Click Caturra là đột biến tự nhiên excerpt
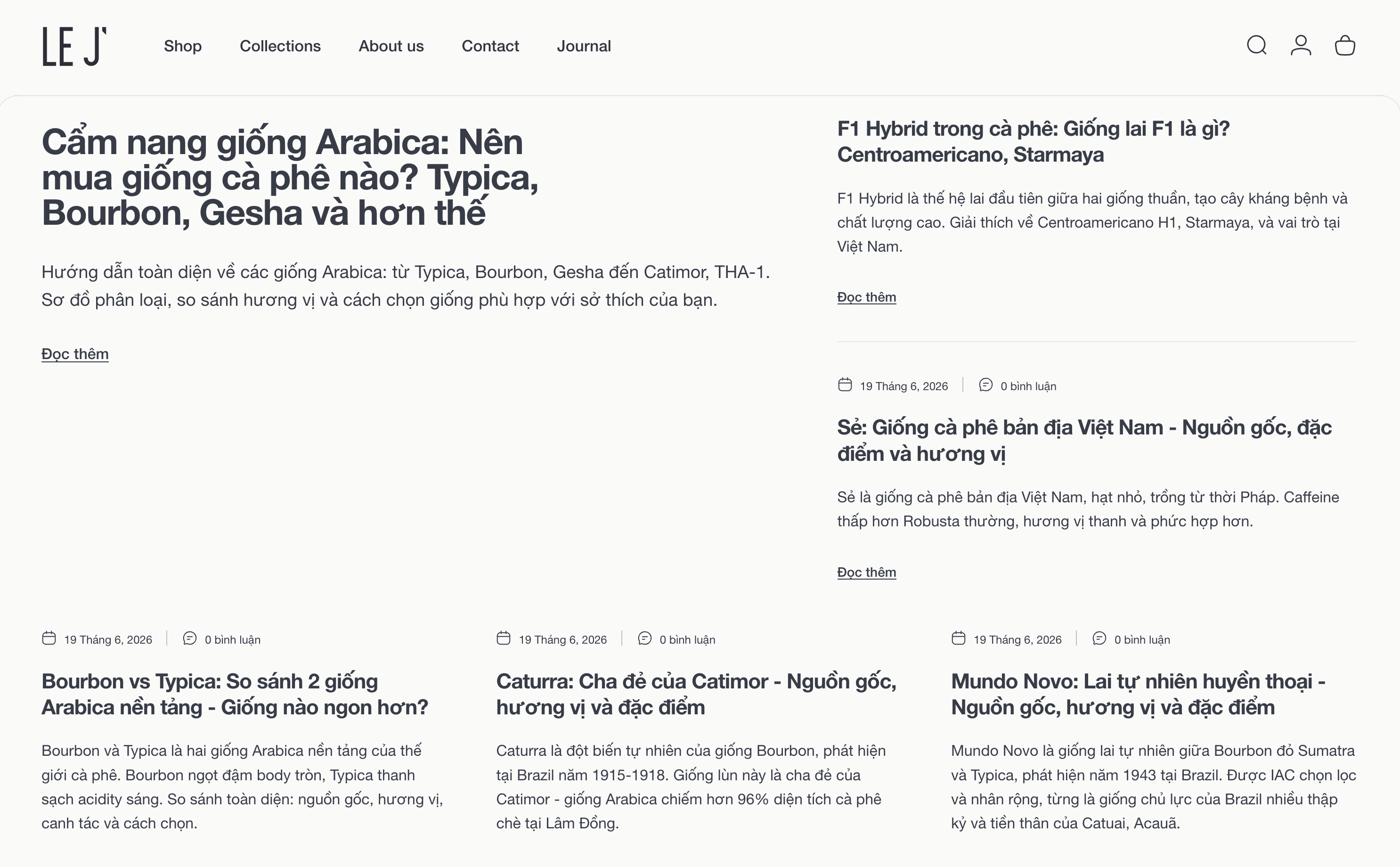The height and width of the screenshot is (867, 1400). (691, 787)
